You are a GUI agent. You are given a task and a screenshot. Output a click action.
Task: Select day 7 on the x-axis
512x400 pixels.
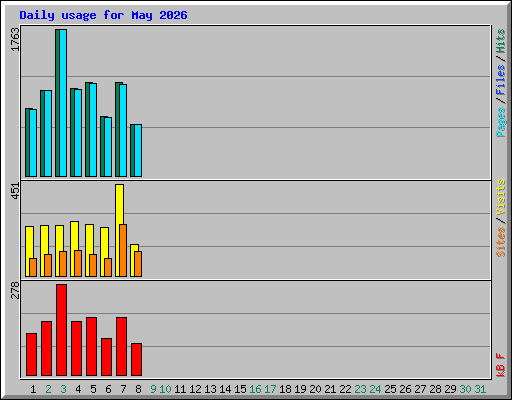[123, 389]
